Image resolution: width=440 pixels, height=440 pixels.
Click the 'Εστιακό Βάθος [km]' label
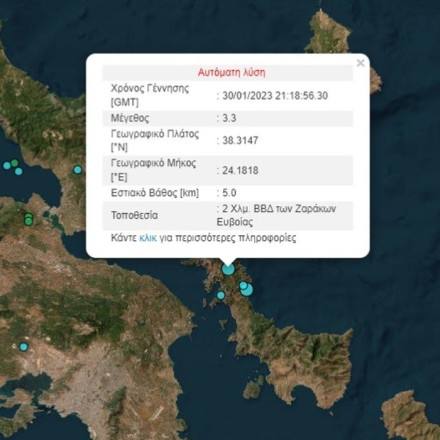tap(155, 193)
